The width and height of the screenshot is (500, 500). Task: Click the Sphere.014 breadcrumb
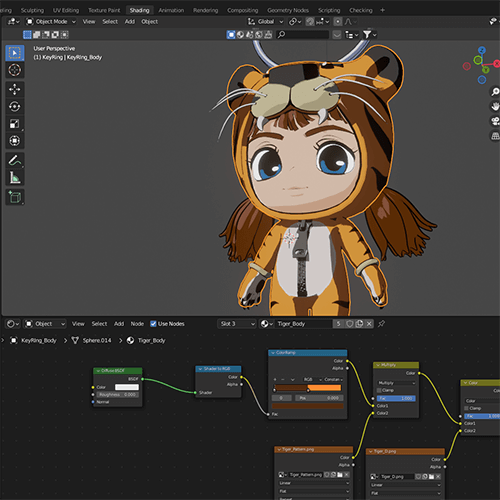tap(97, 340)
